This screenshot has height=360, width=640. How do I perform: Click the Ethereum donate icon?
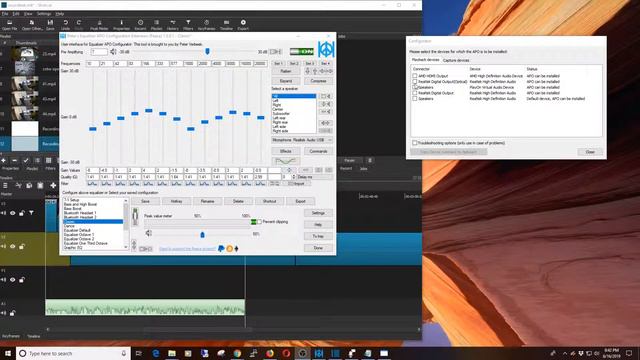[236, 248]
